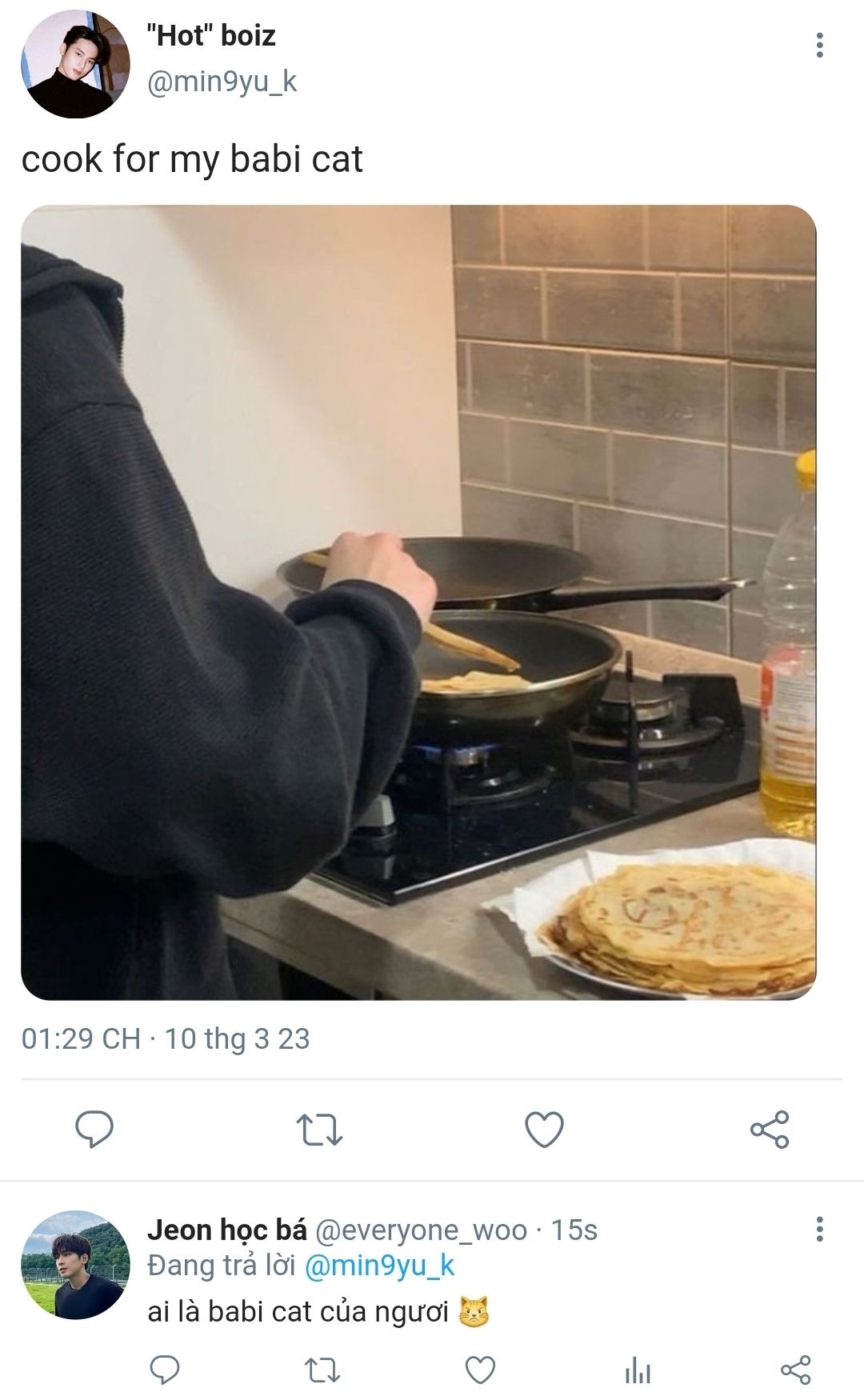This screenshot has width=864, height=1400.
Task: Open the main tweet's three-dot menu
Action: click(x=819, y=45)
